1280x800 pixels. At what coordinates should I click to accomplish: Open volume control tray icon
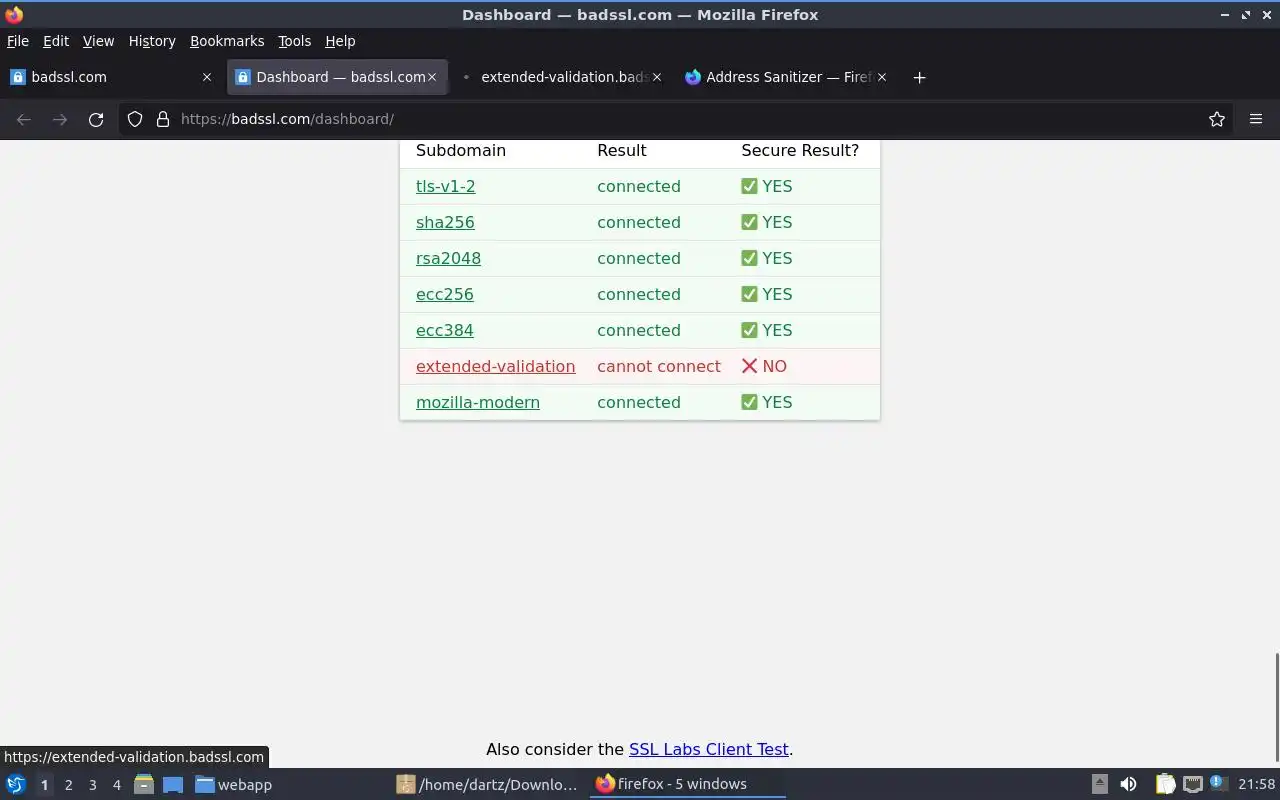click(x=1128, y=784)
